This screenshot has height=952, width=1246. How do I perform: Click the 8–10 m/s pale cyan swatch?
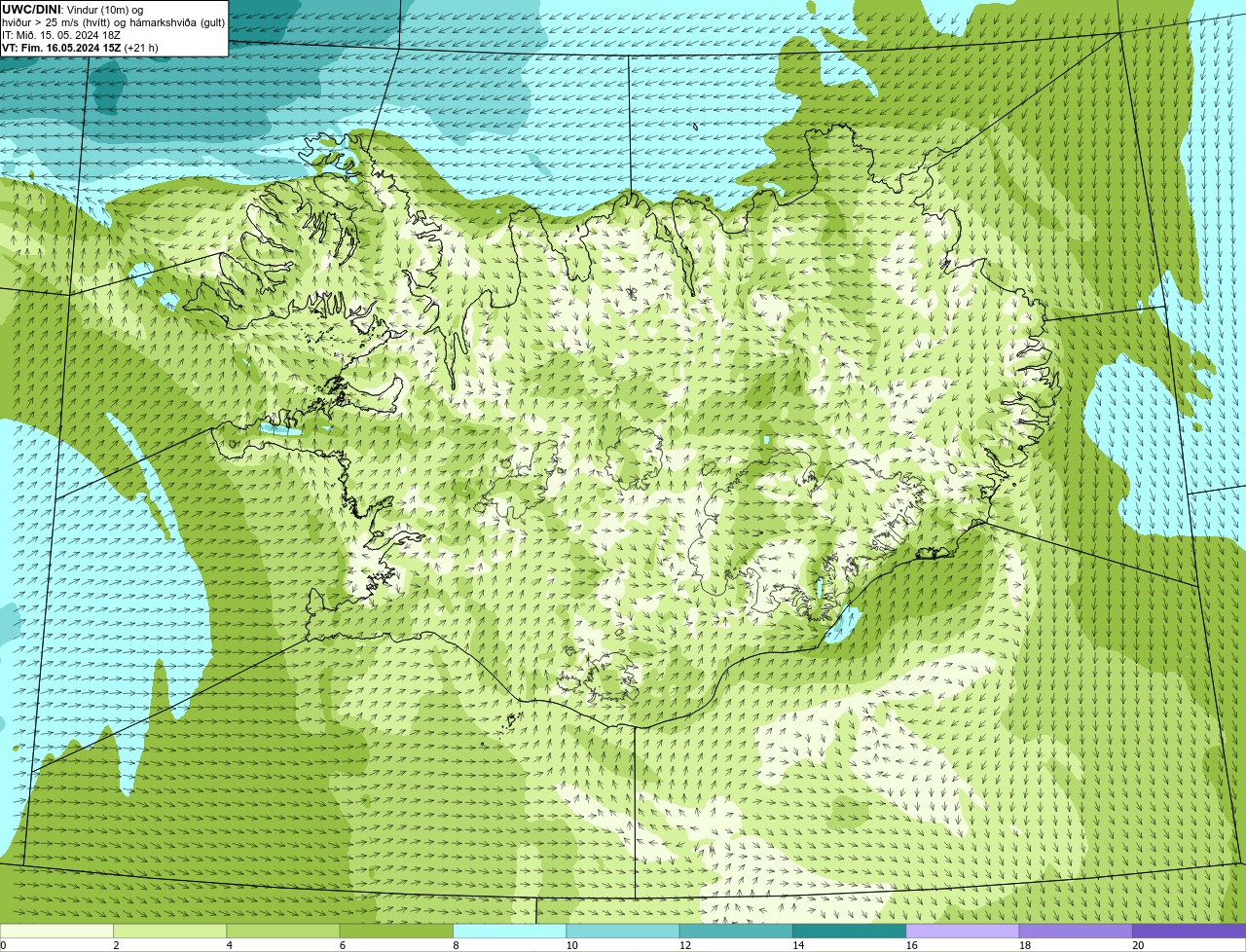pyautogui.click(x=510, y=932)
